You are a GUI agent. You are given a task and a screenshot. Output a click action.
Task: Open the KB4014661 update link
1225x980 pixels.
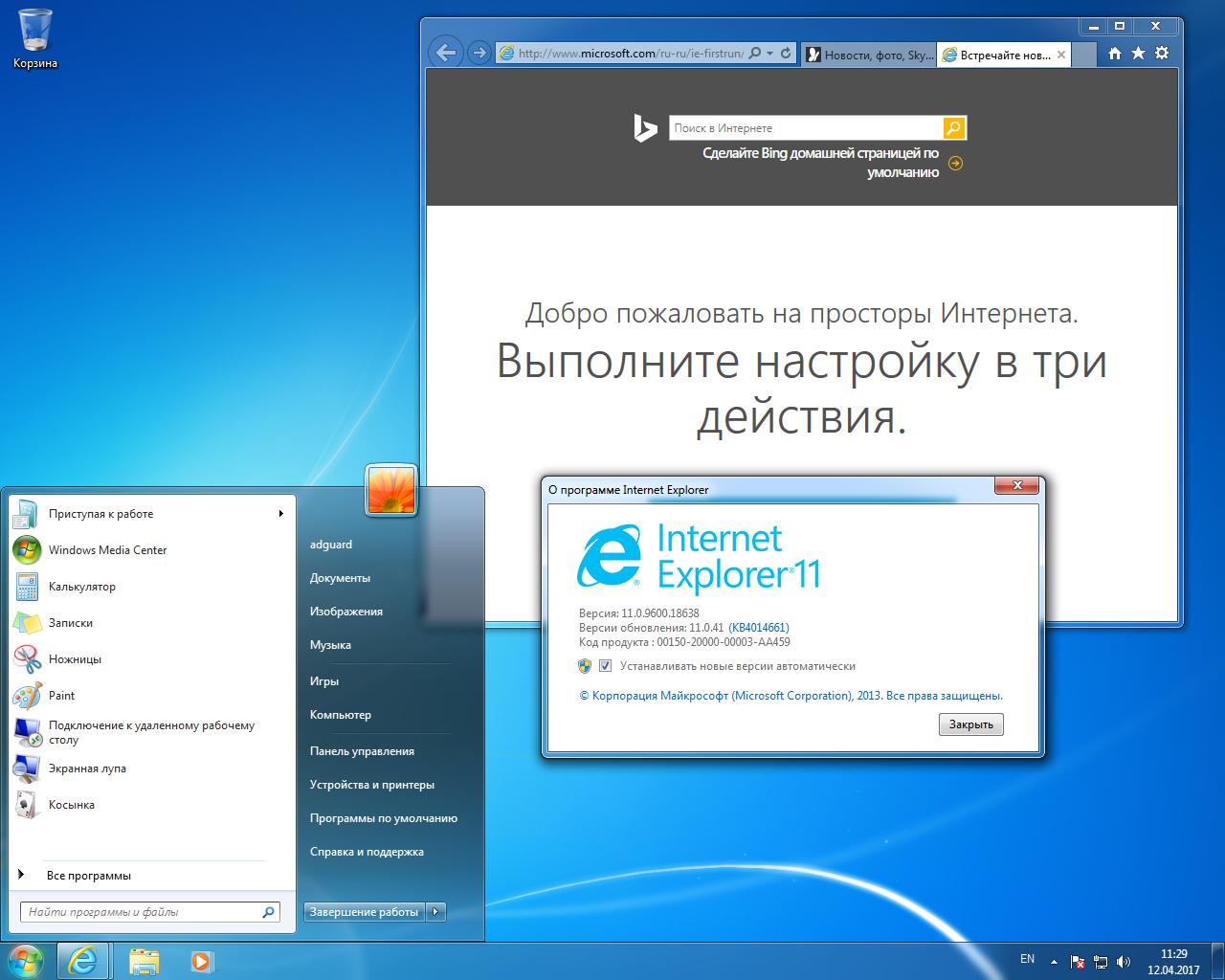tap(759, 628)
